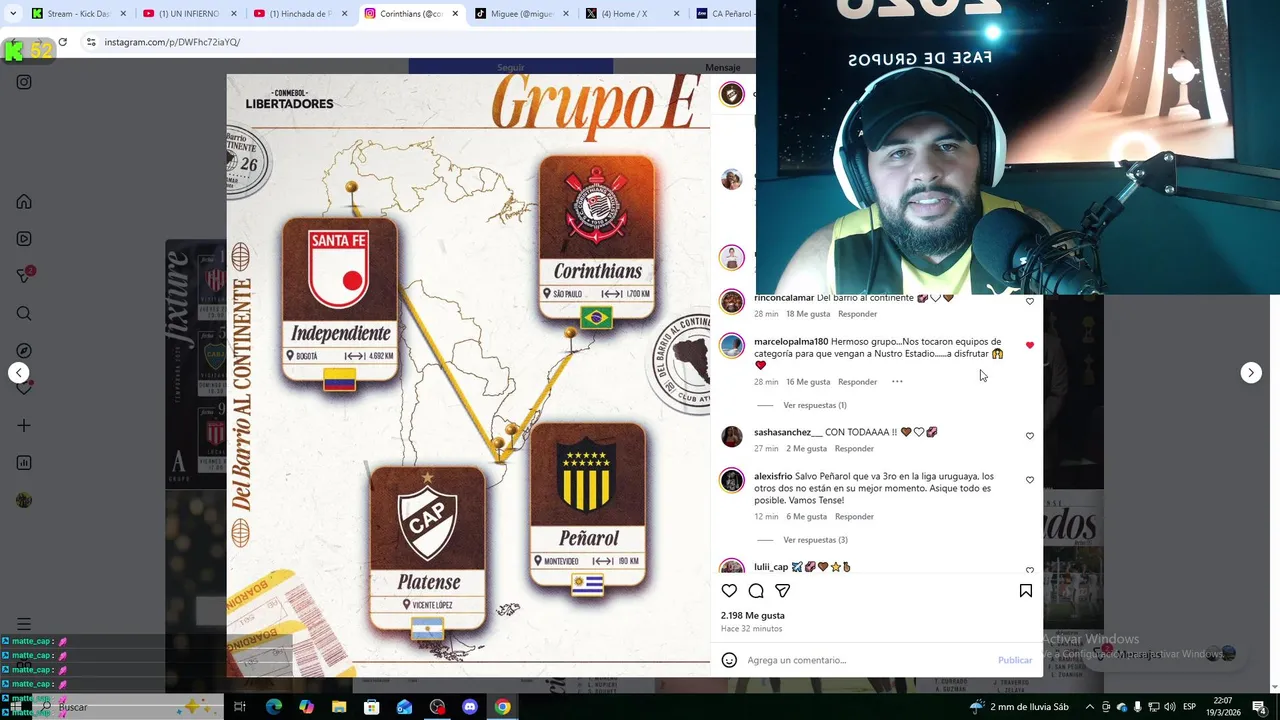Open marcelopalma180 username link
1280x720 pixels.
click(791, 342)
